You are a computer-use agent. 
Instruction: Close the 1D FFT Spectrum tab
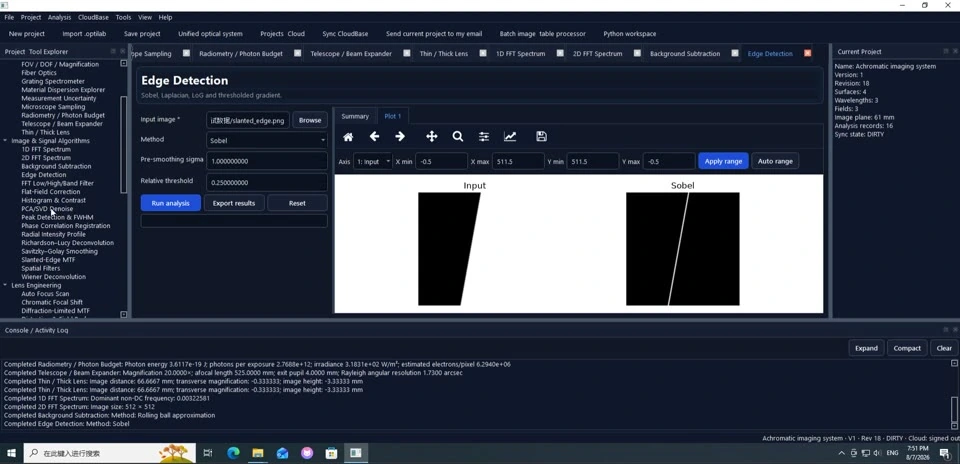[560, 53]
